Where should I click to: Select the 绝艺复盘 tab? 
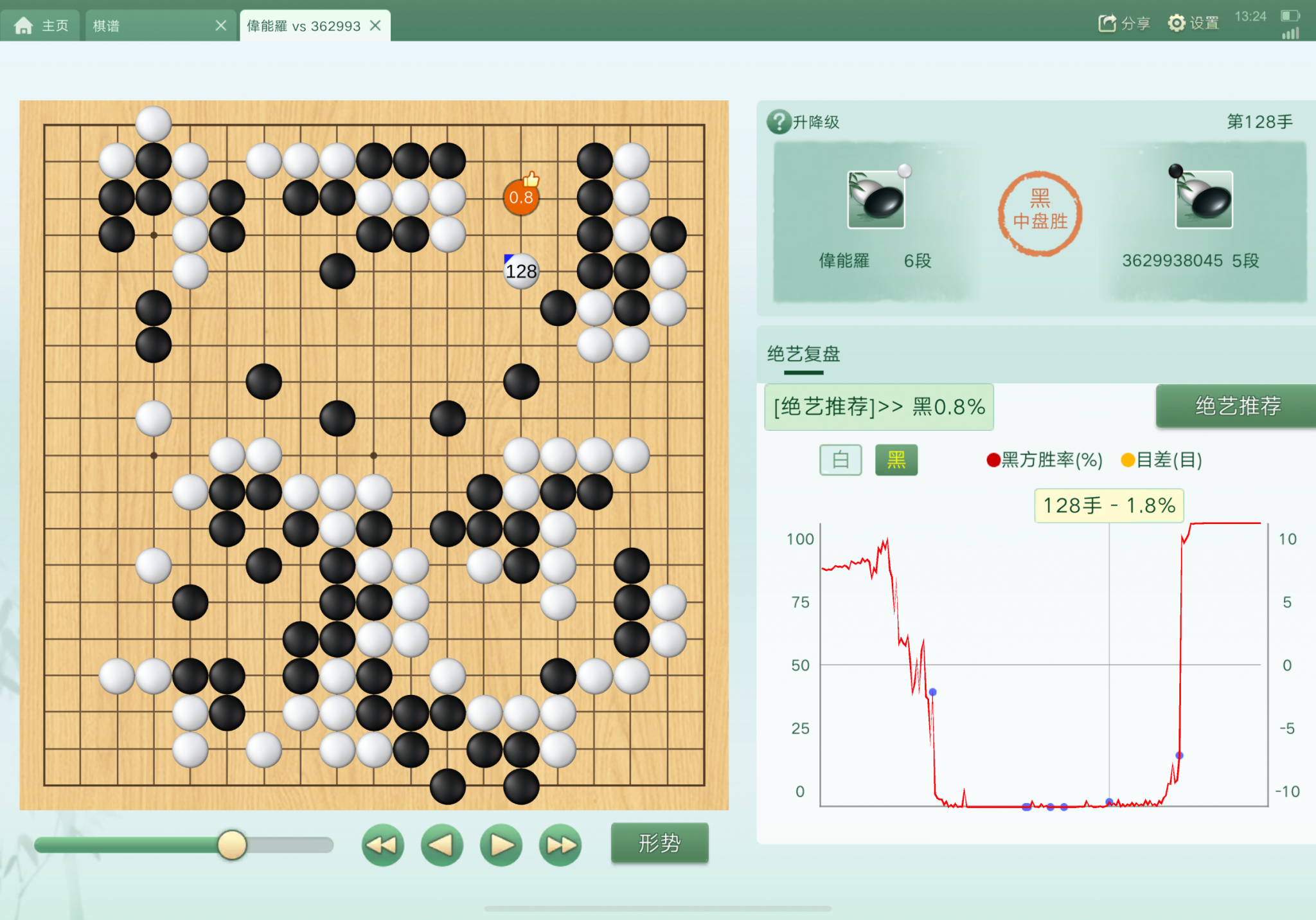803,354
